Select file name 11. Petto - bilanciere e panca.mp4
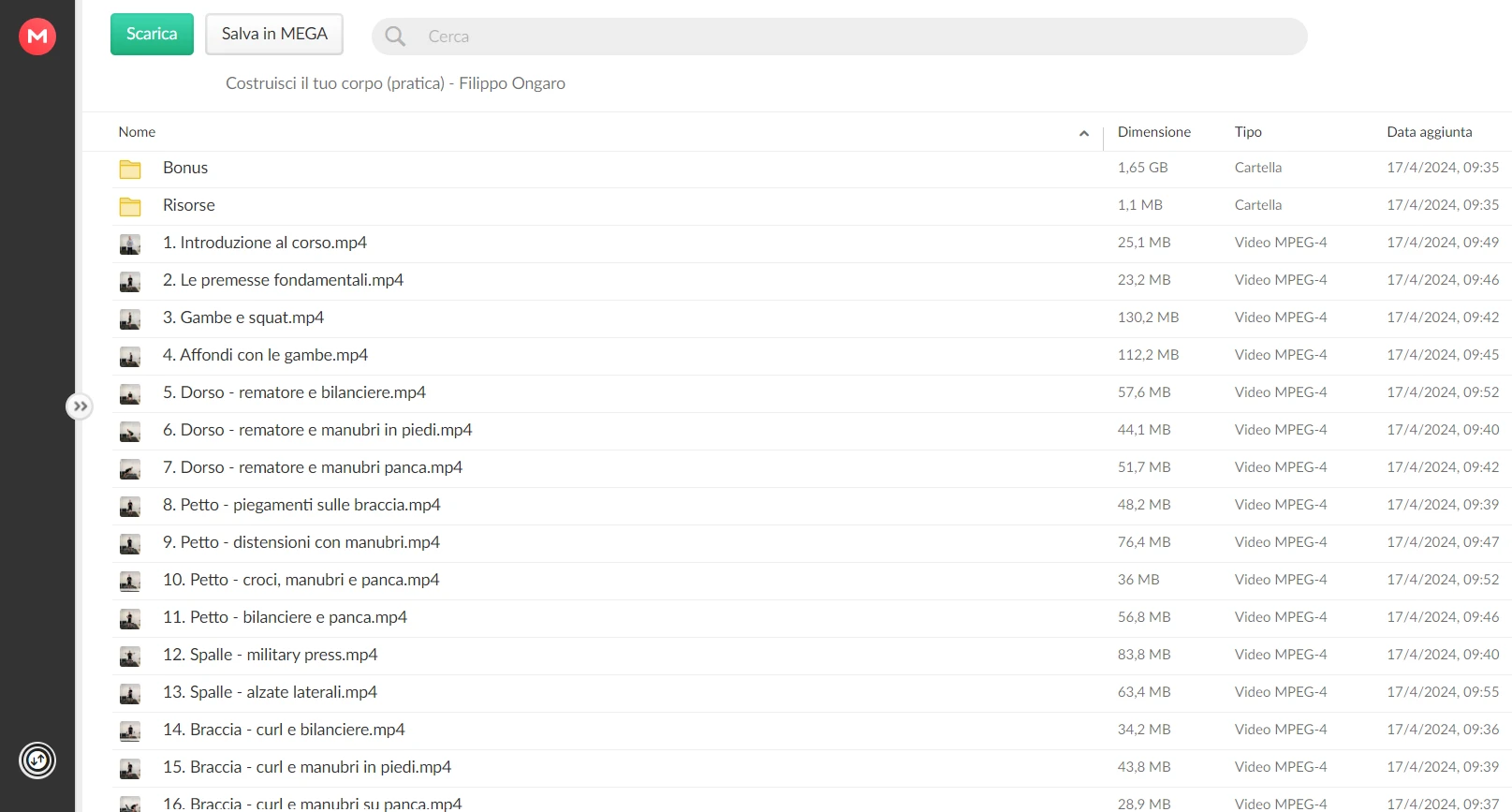The image size is (1512, 812). (285, 617)
